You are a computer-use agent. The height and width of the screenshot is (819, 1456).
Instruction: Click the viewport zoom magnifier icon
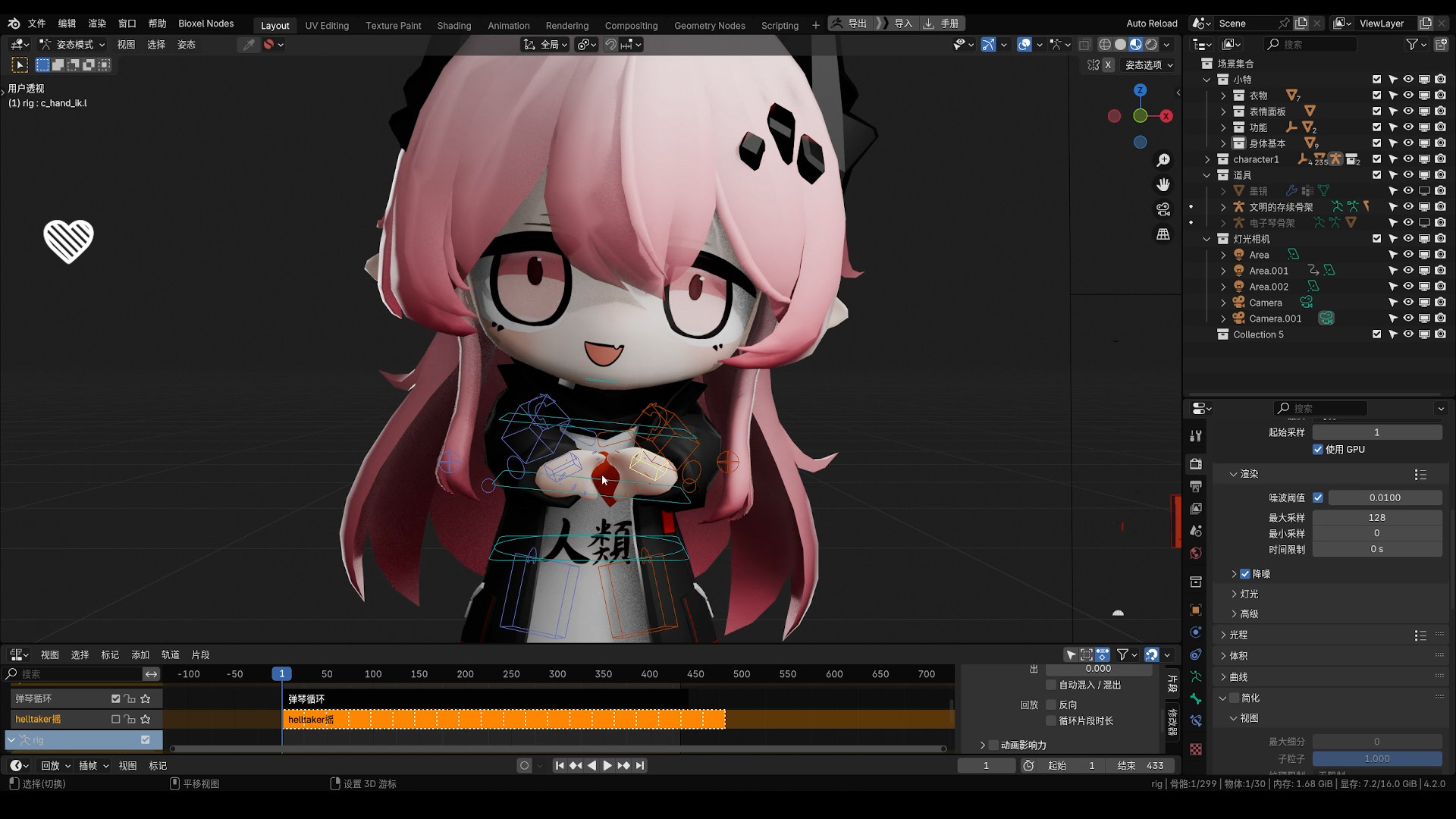[1163, 160]
